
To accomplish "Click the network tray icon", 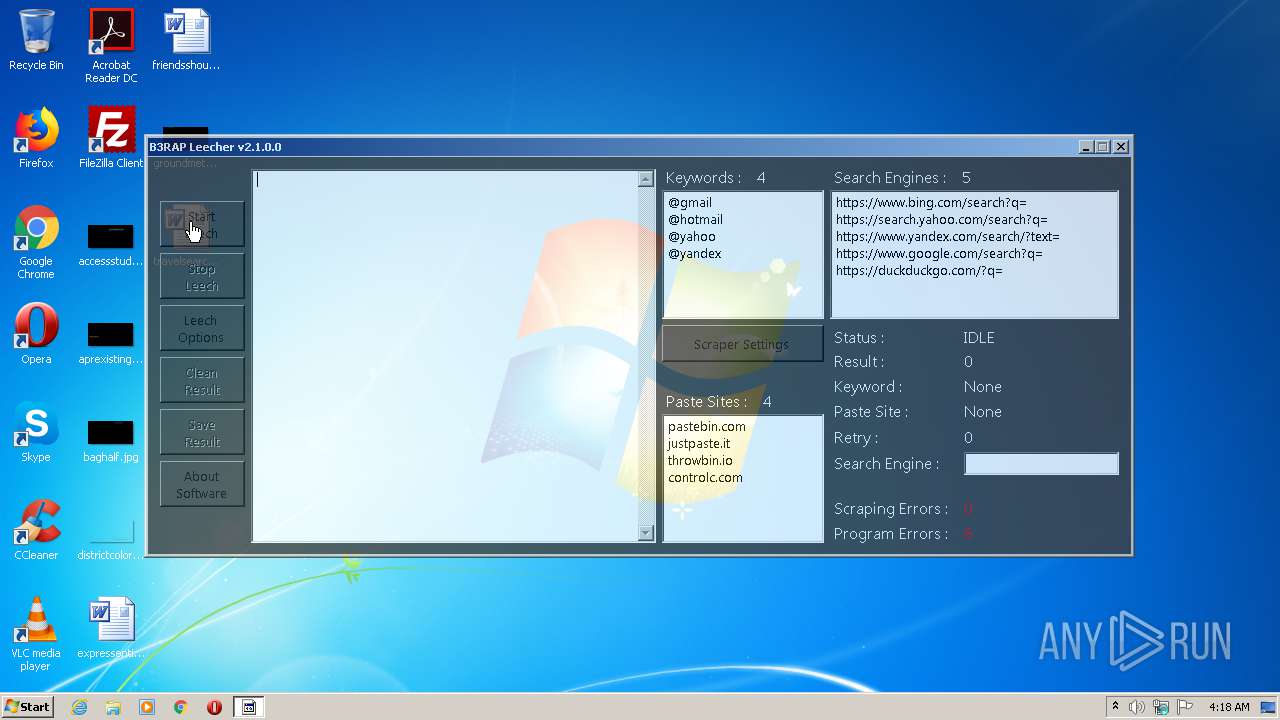I will tap(1161, 707).
